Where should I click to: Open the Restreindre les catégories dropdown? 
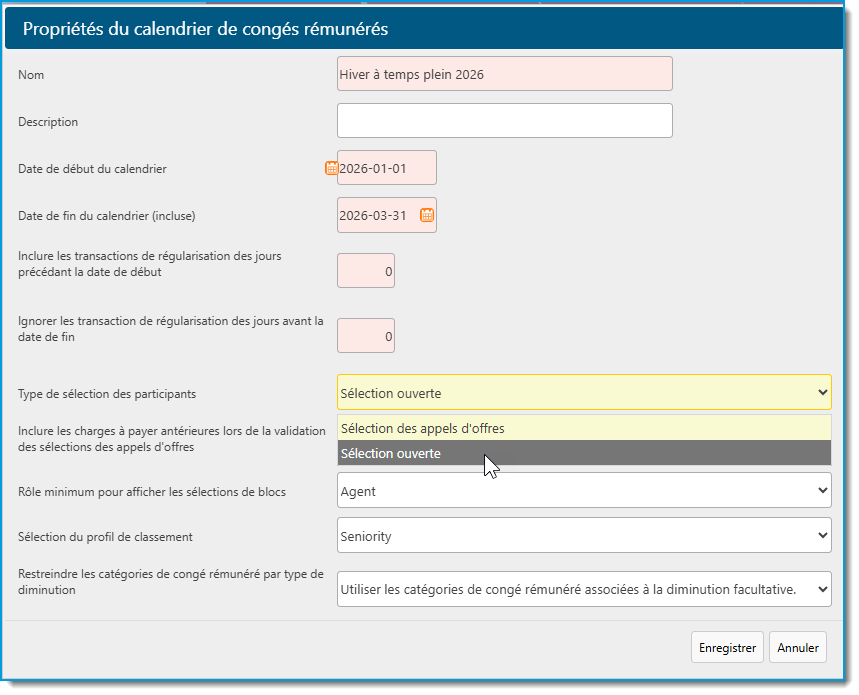pos(584,589)
